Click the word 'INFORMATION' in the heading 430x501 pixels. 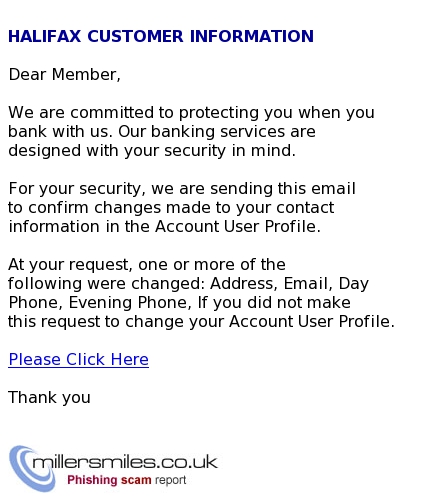pyautogui.click(x=252, y=36)
